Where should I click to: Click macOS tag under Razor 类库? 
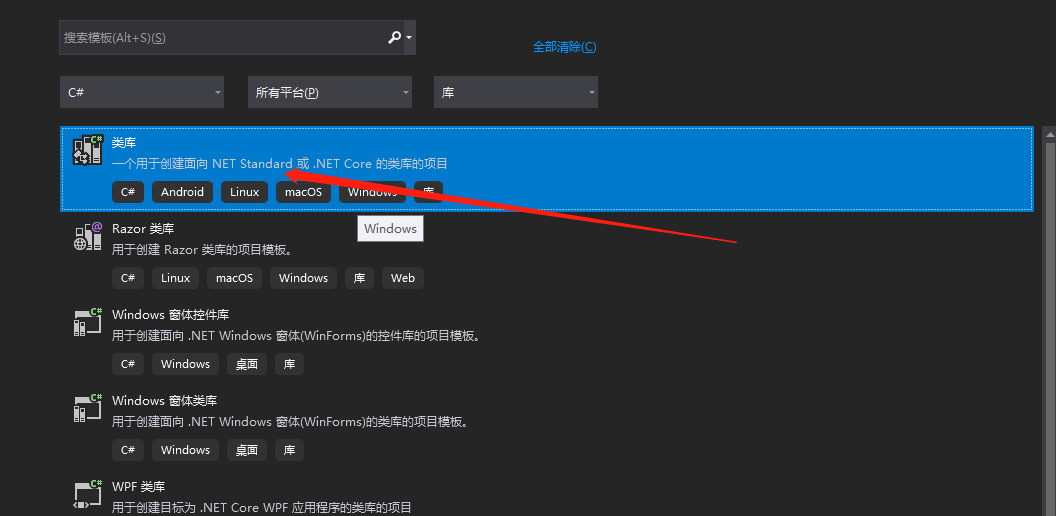[x=235, y=278]
